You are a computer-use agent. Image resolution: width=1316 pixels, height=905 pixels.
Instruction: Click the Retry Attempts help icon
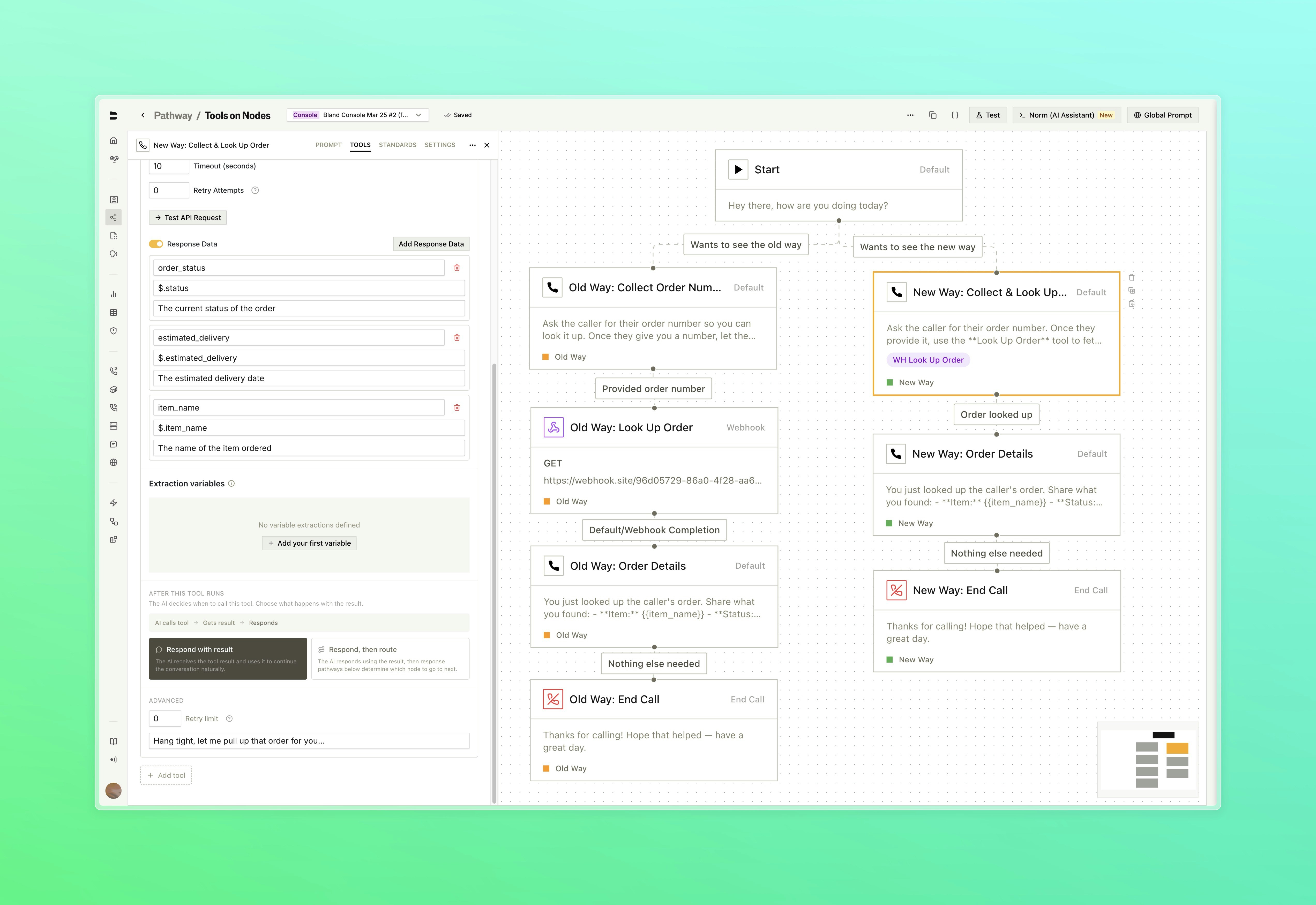coord(255,190)
